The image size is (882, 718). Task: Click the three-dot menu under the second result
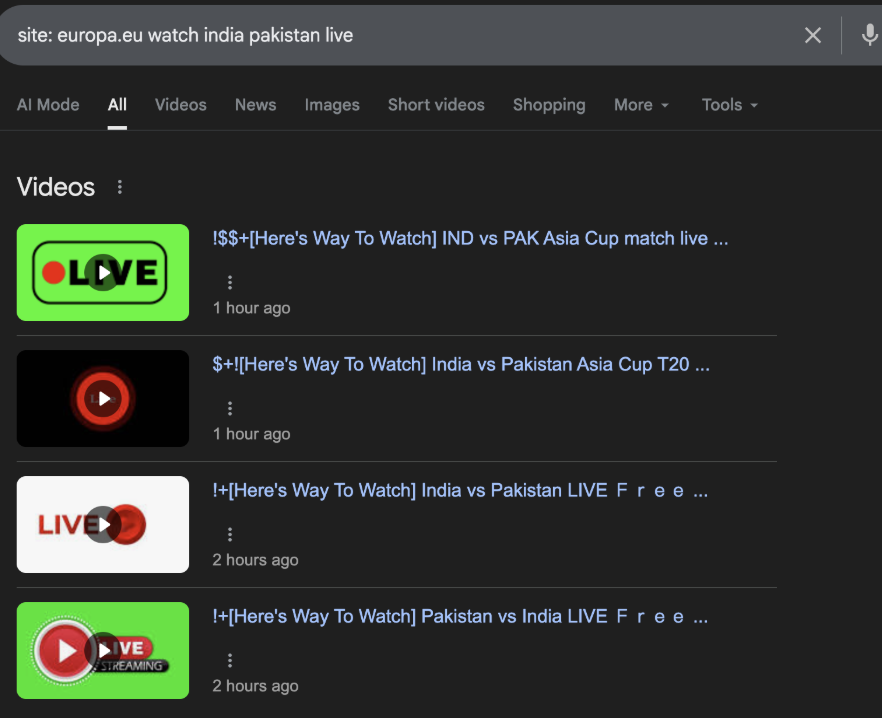(230, 408)
